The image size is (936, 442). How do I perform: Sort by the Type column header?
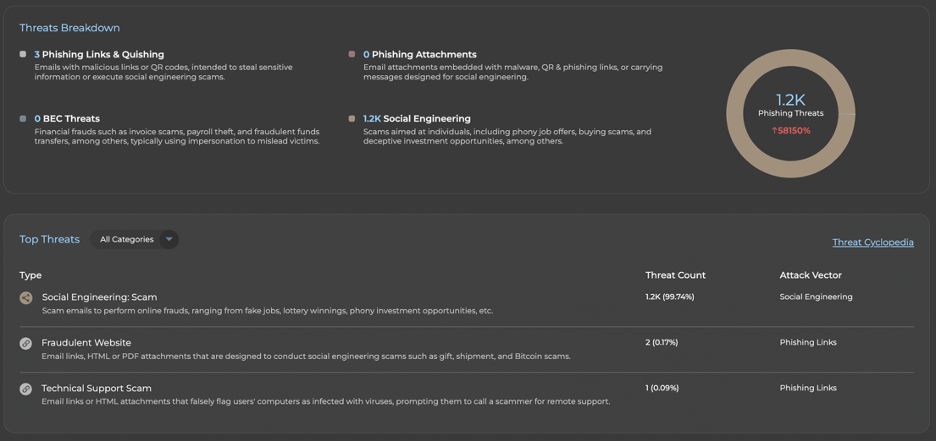coord(30,275)
